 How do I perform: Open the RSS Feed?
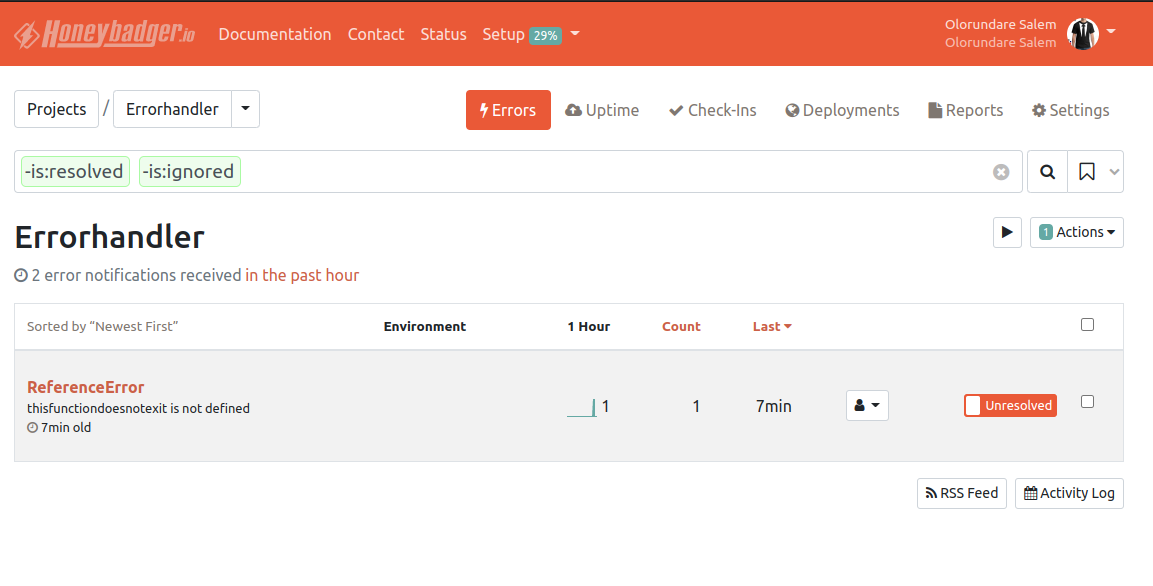click(x=961, y=493)
